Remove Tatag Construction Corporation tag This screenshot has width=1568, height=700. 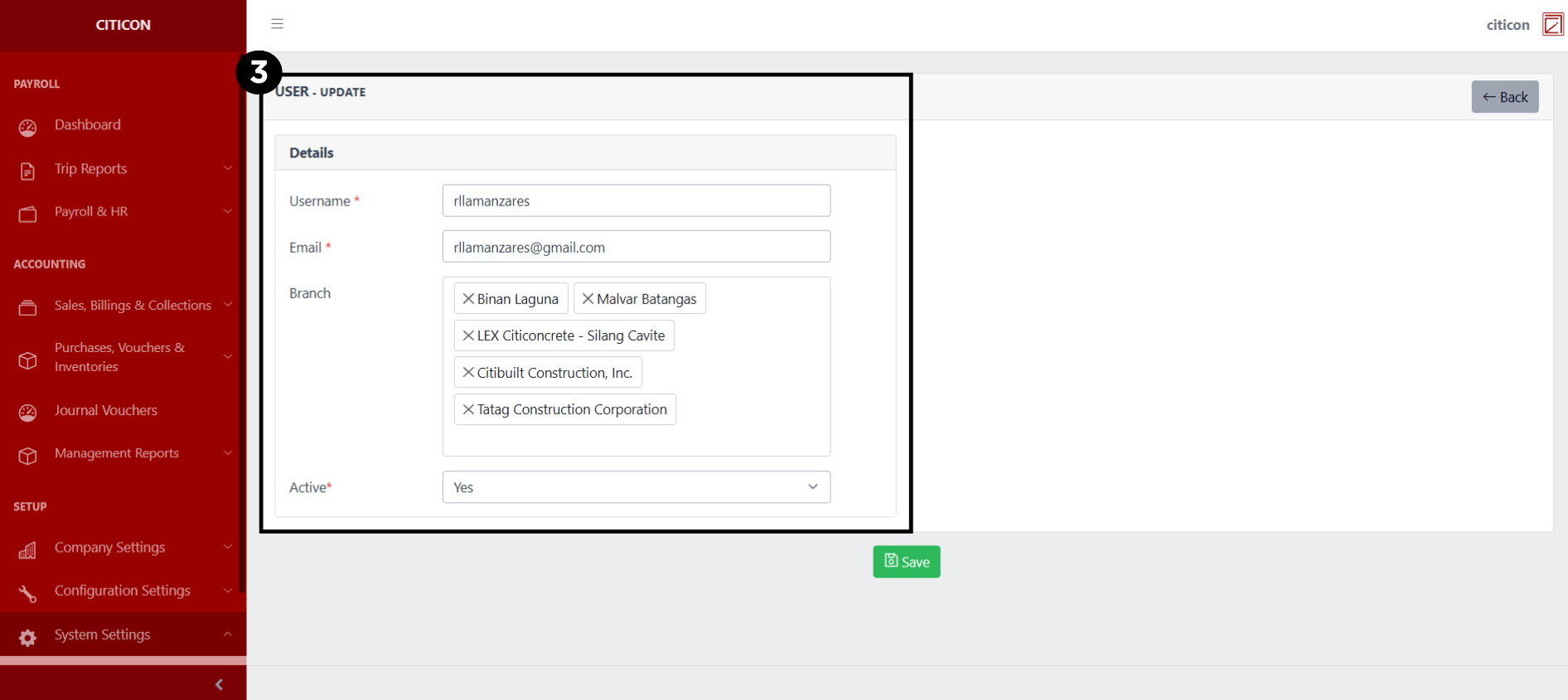(468, 409)
